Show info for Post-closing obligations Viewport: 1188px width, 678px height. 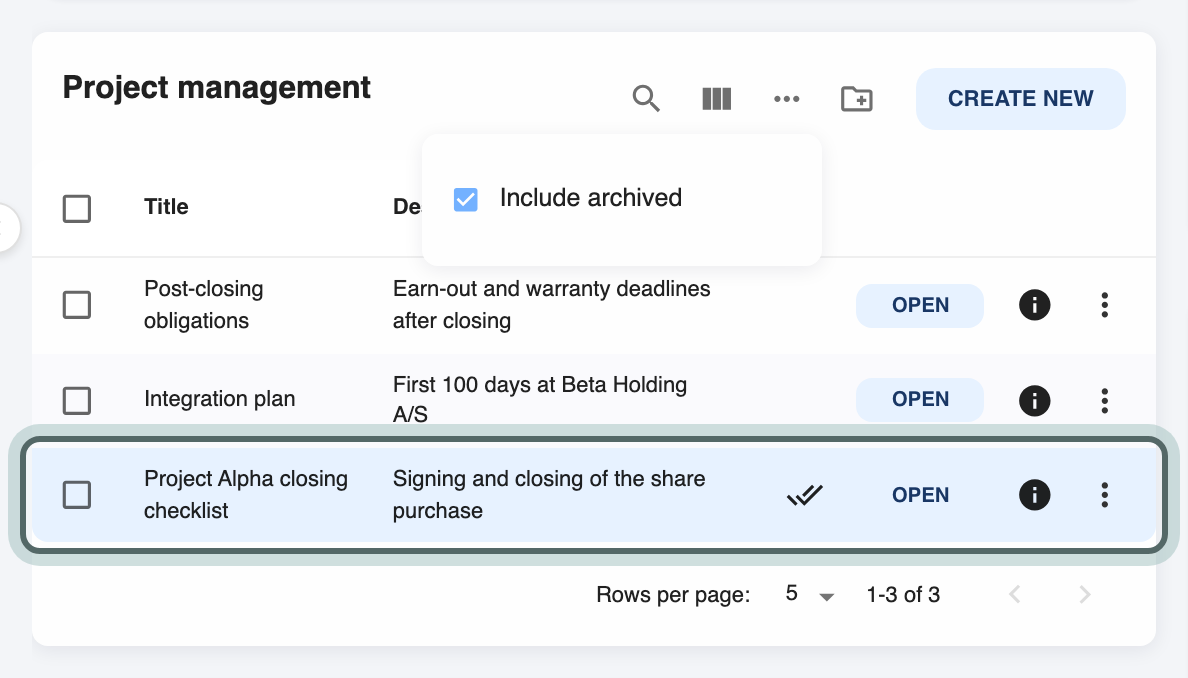click(1034, 305)
